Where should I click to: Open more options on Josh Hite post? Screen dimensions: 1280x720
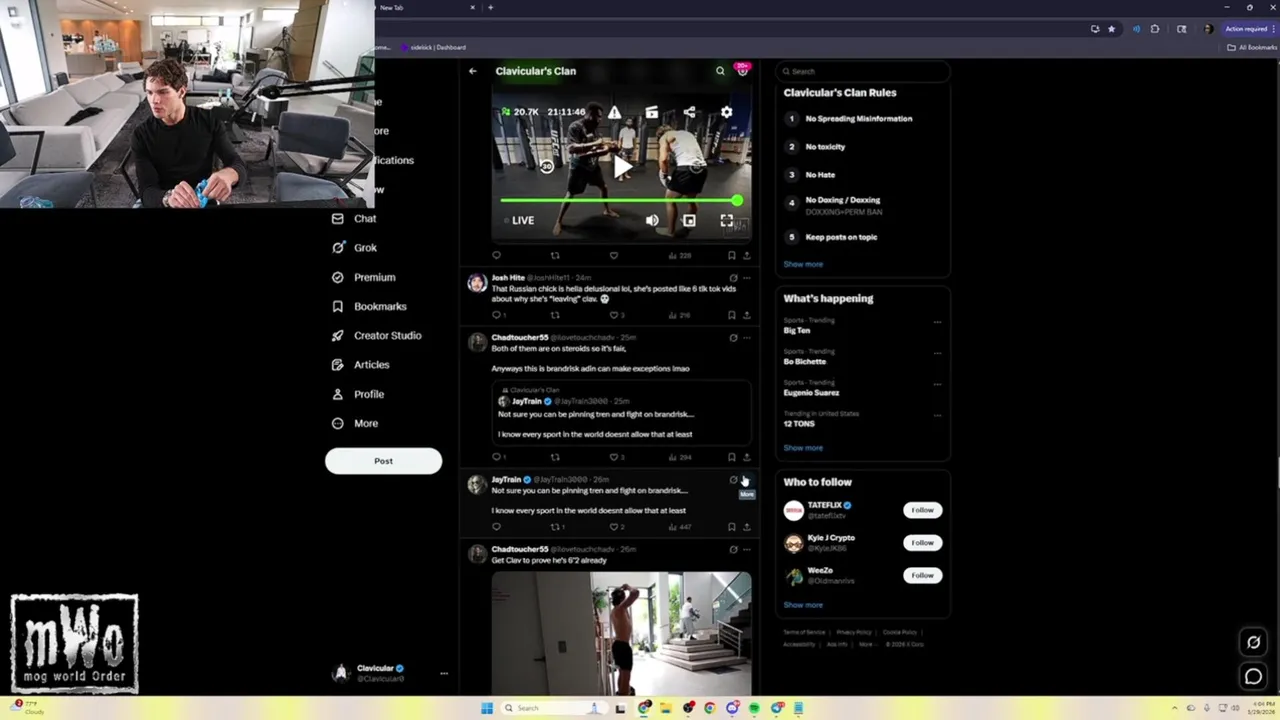click(x=746, y=278)
